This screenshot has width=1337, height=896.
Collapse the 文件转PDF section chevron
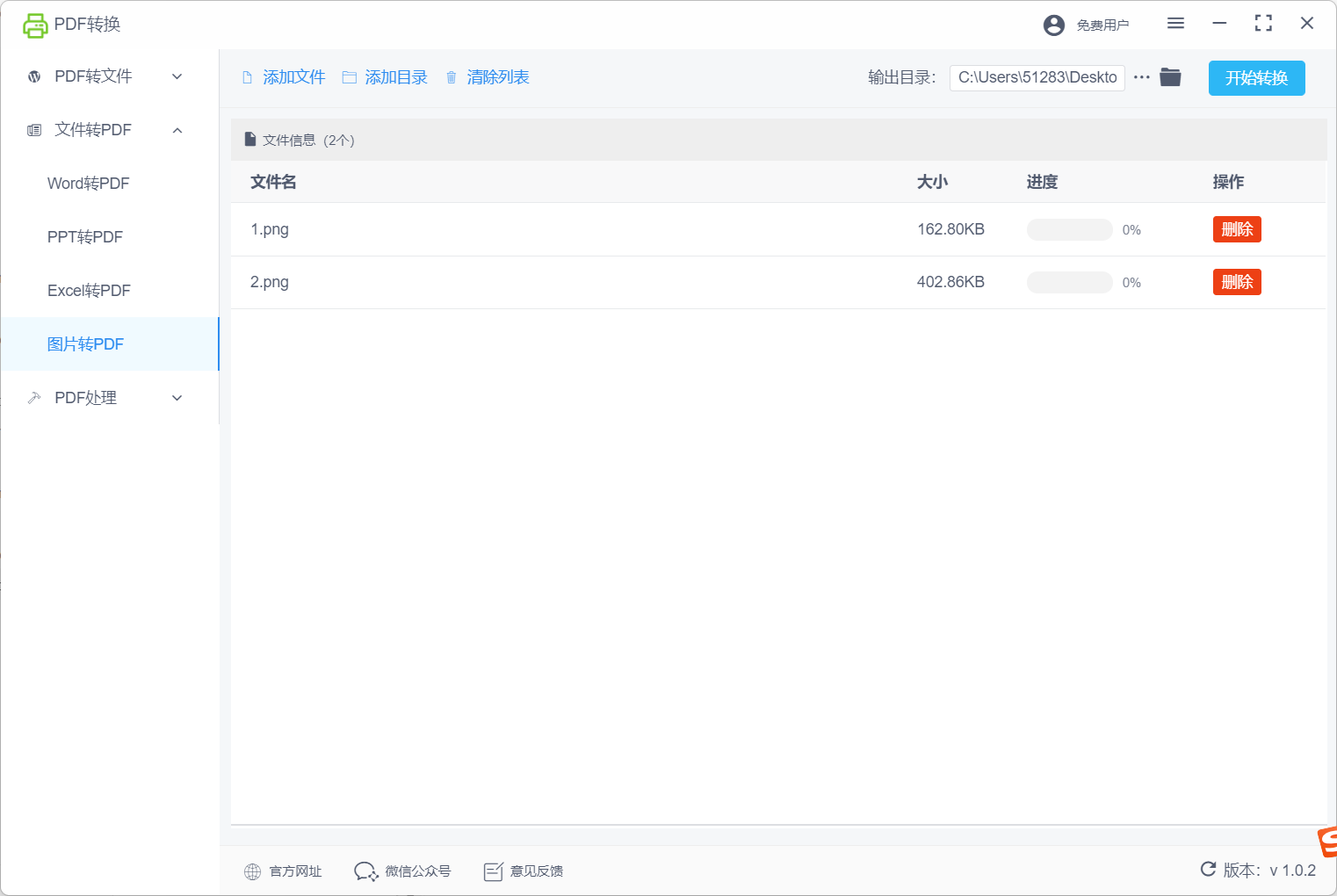pos(177,130)
